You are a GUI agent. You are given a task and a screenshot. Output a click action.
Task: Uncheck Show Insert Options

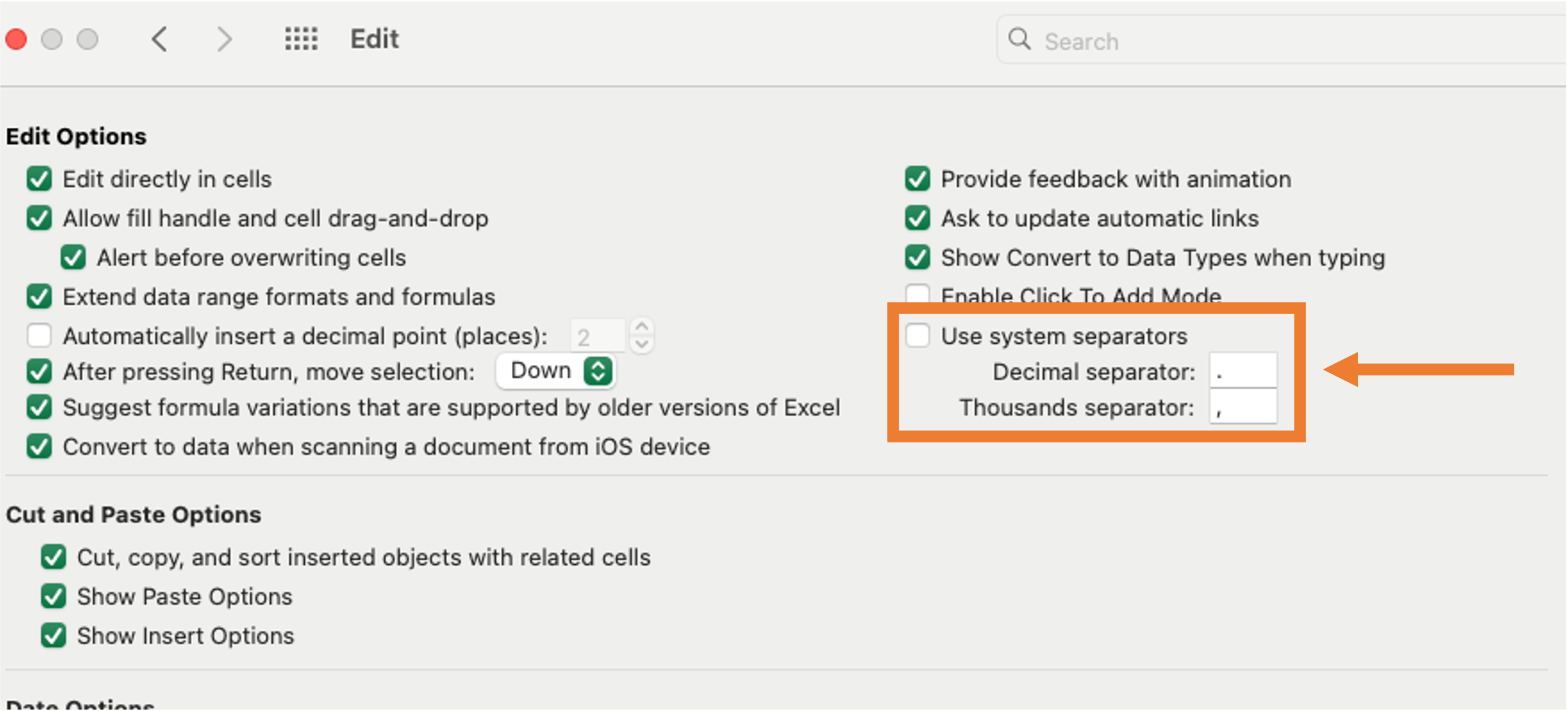[x=54, y=636]
